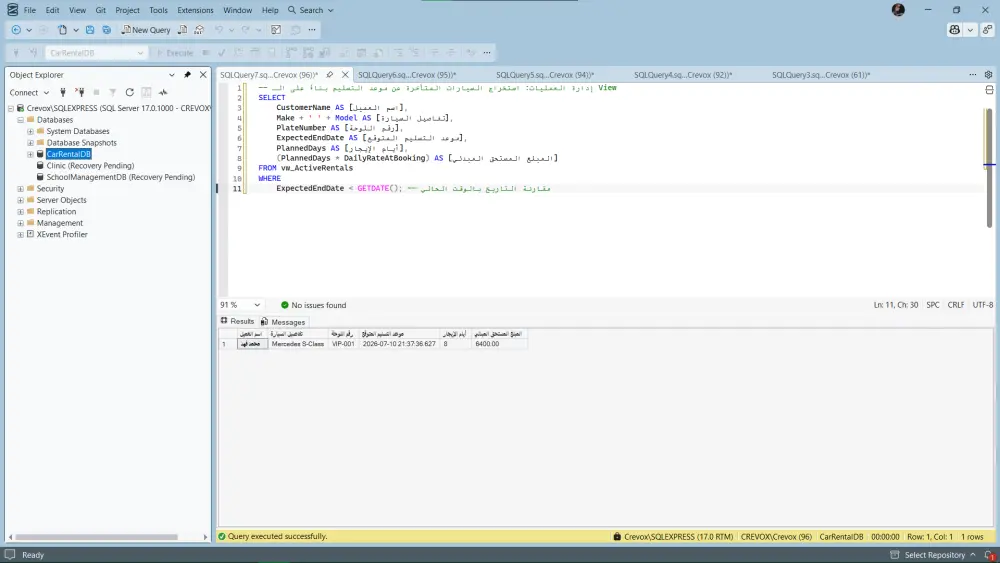
Task: Click the Object Explorer horizontal scrollbar thumb
Action: [x=96, y=537]
